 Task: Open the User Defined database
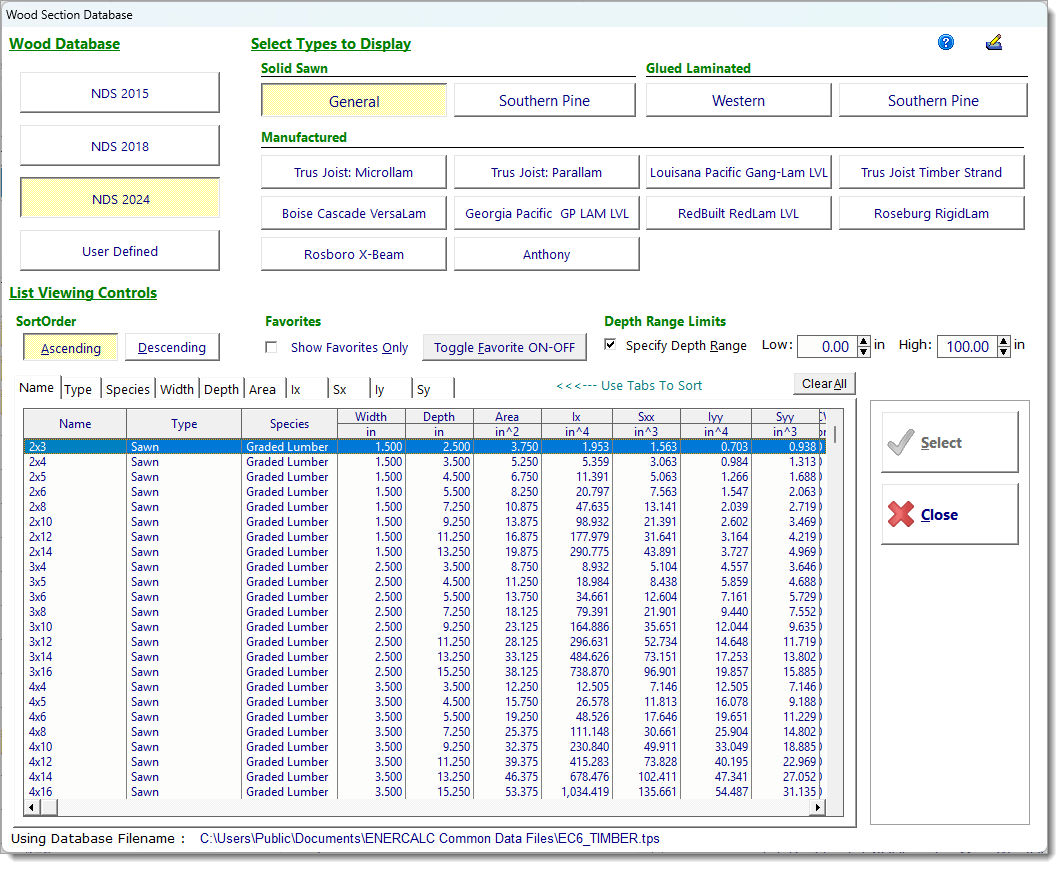pyautogui.click(x=120, y=251)
